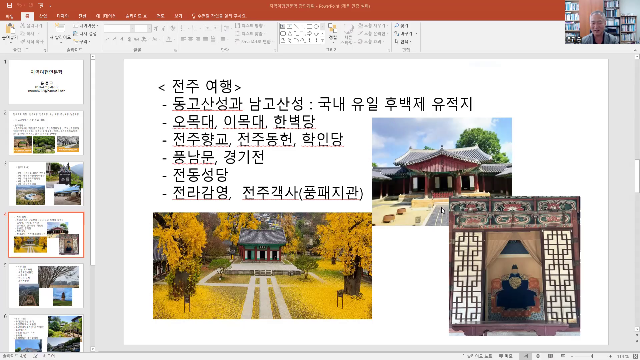
Task: Align text left in paragraph group
Action: 183,39
